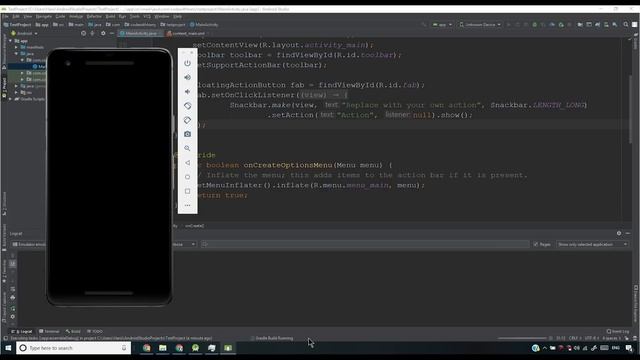Open the Edit menu
The height and width of the screenshot is (360, 640).
point(16,16)
